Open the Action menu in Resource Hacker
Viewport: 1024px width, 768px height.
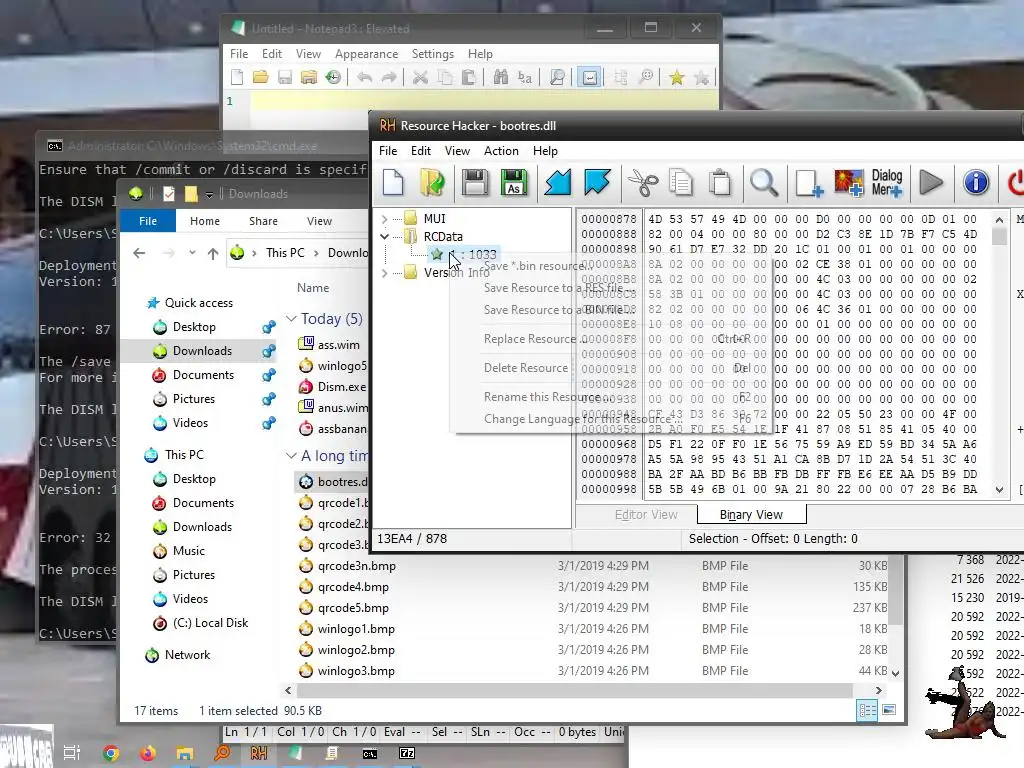(501, 151)
